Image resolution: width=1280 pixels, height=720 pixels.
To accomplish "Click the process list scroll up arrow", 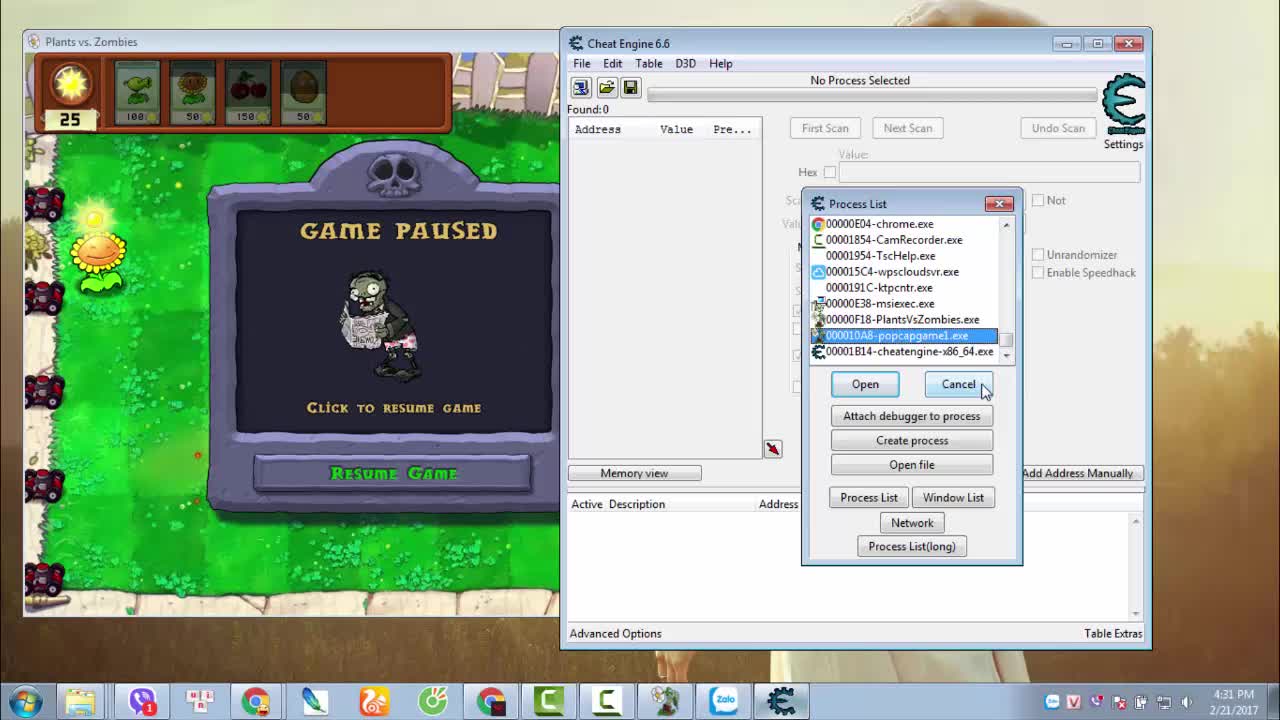I will coord(1006,225).
